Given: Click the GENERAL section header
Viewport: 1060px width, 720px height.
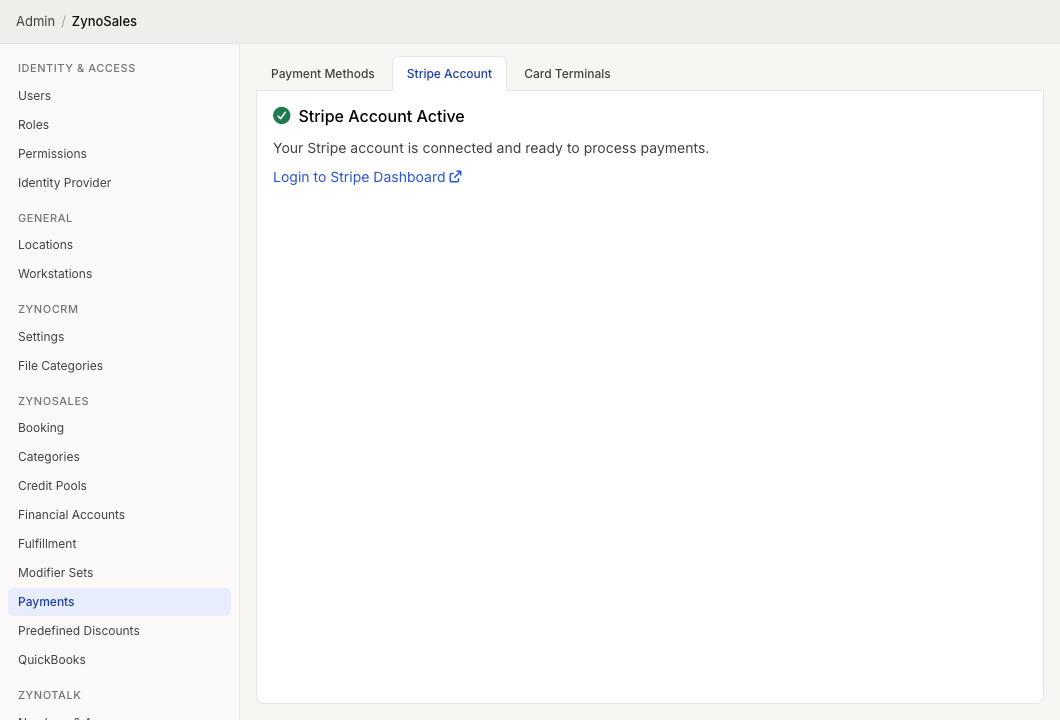Looking at the screenshot, I should tap(45, 218).
